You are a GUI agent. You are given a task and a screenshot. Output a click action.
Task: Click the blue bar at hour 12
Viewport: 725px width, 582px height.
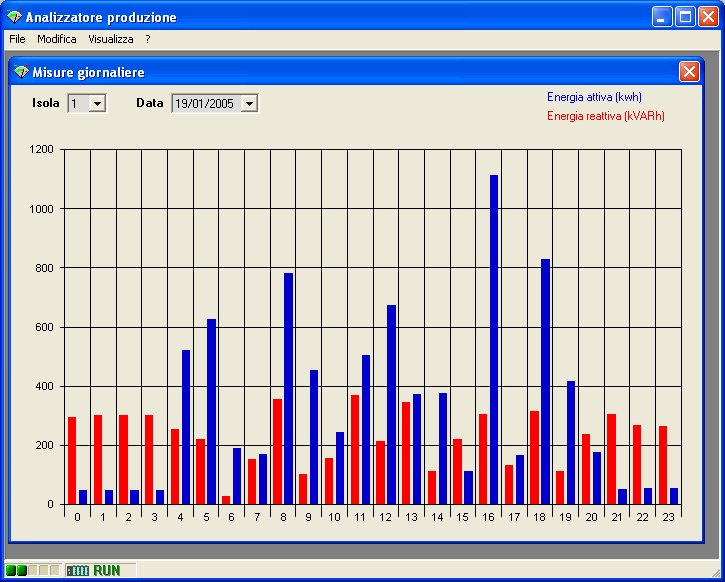pyautogui.click(x=391, y=404)
